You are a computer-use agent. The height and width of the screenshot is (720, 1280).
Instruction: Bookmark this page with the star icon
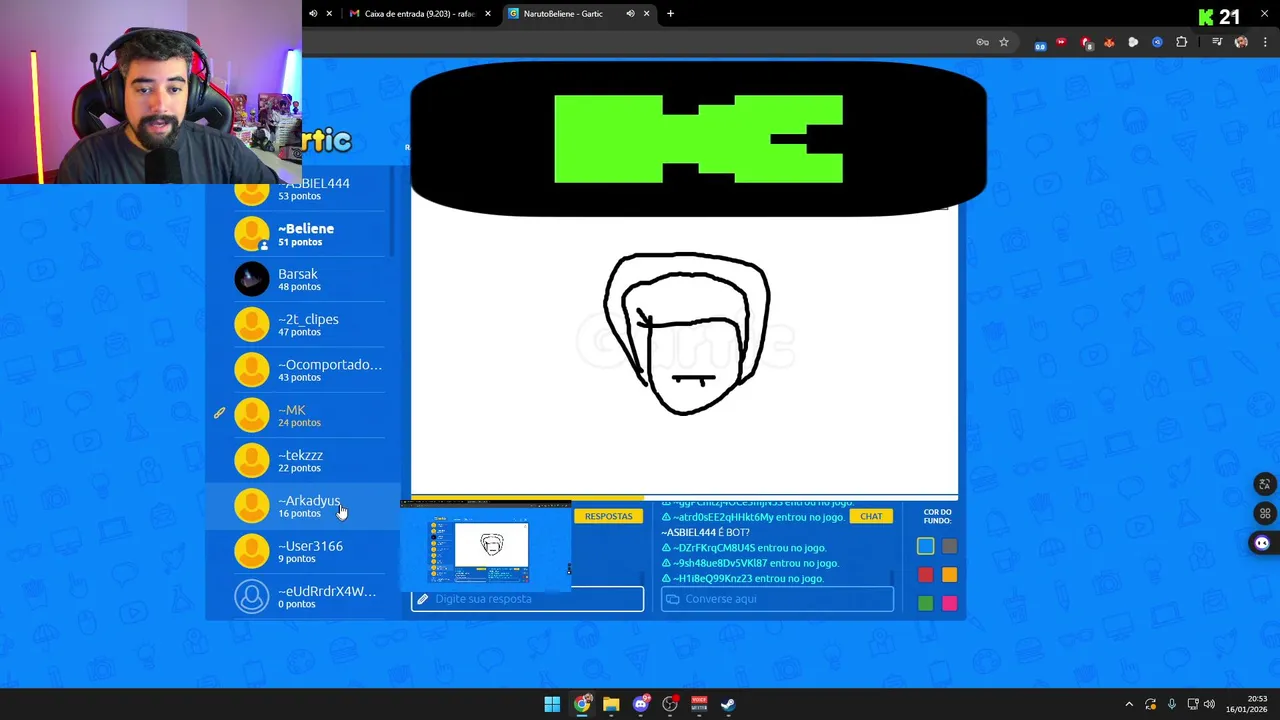(x=1004, y=42)
